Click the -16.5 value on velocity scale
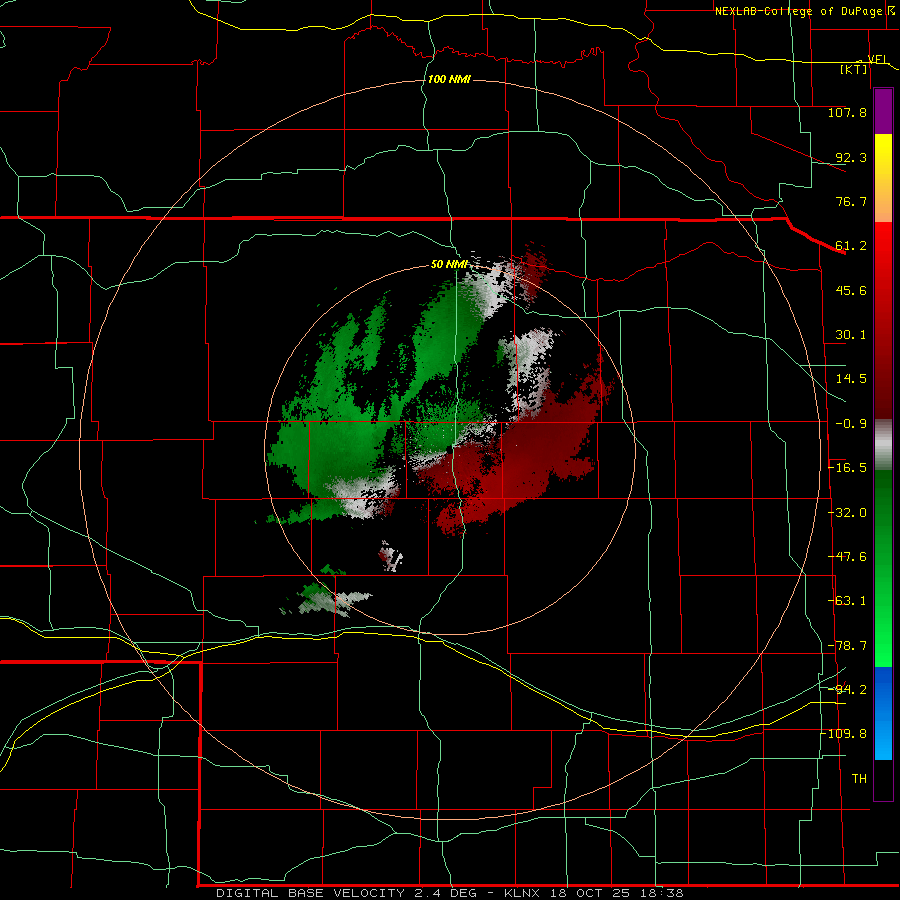Viewport: 900px width, 900px height. click(847, 468)
